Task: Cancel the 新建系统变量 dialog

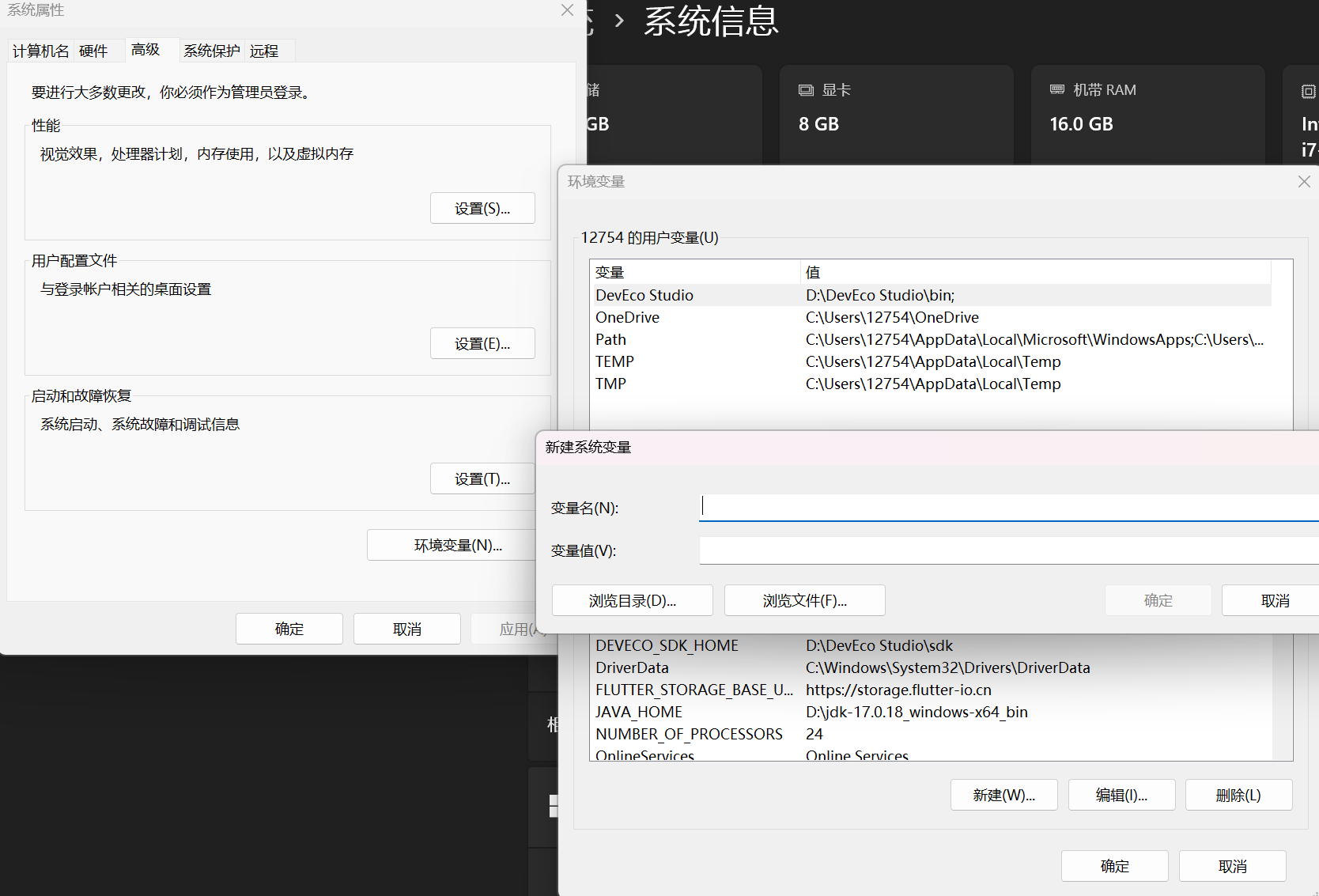Action: (1270, 600)
